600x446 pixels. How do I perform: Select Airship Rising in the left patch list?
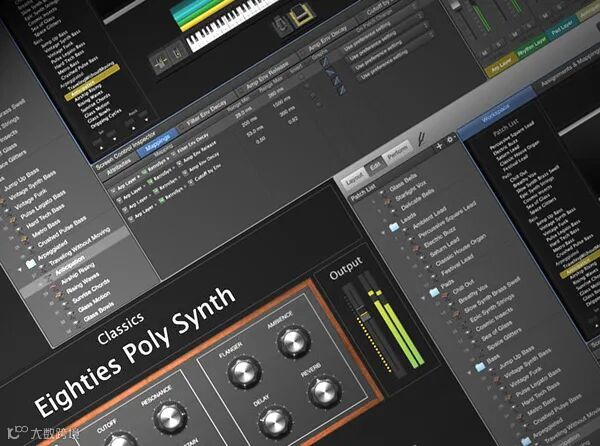pyautogui.click(x=78, y=273)
